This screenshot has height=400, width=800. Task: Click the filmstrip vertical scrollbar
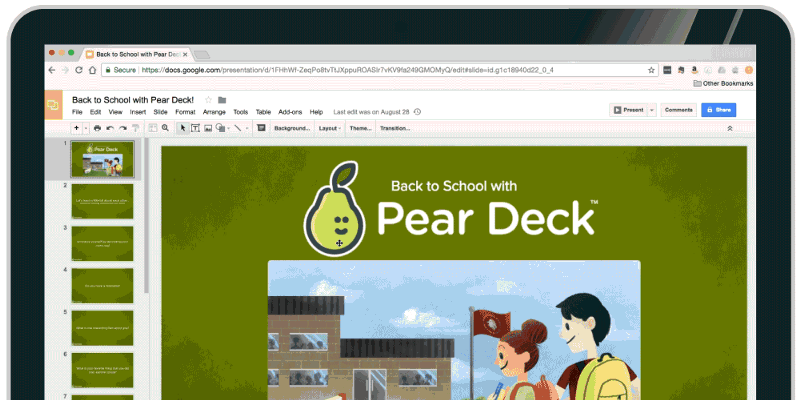click(x=145, y=214)
